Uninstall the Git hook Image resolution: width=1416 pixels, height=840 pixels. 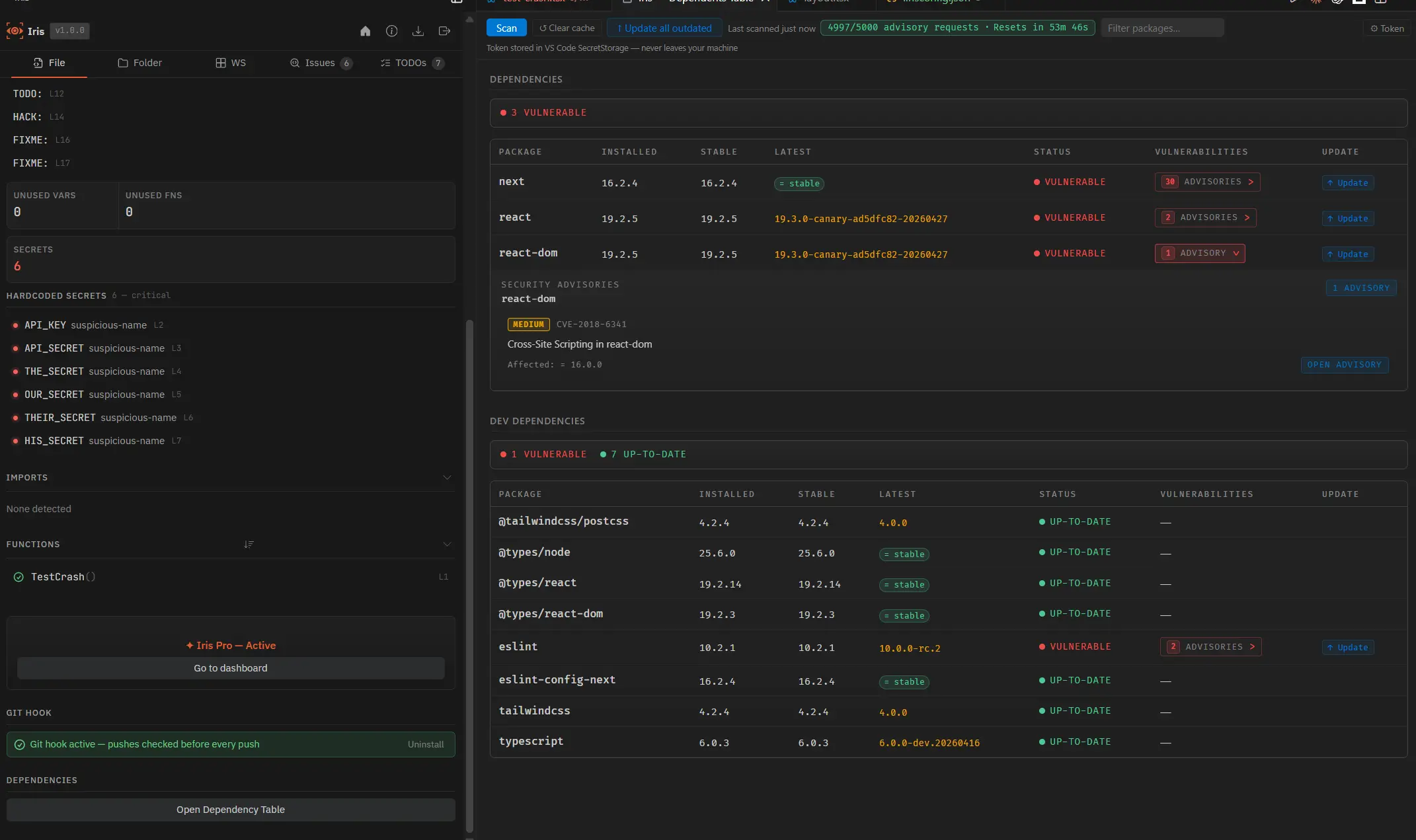click(426, 744)
